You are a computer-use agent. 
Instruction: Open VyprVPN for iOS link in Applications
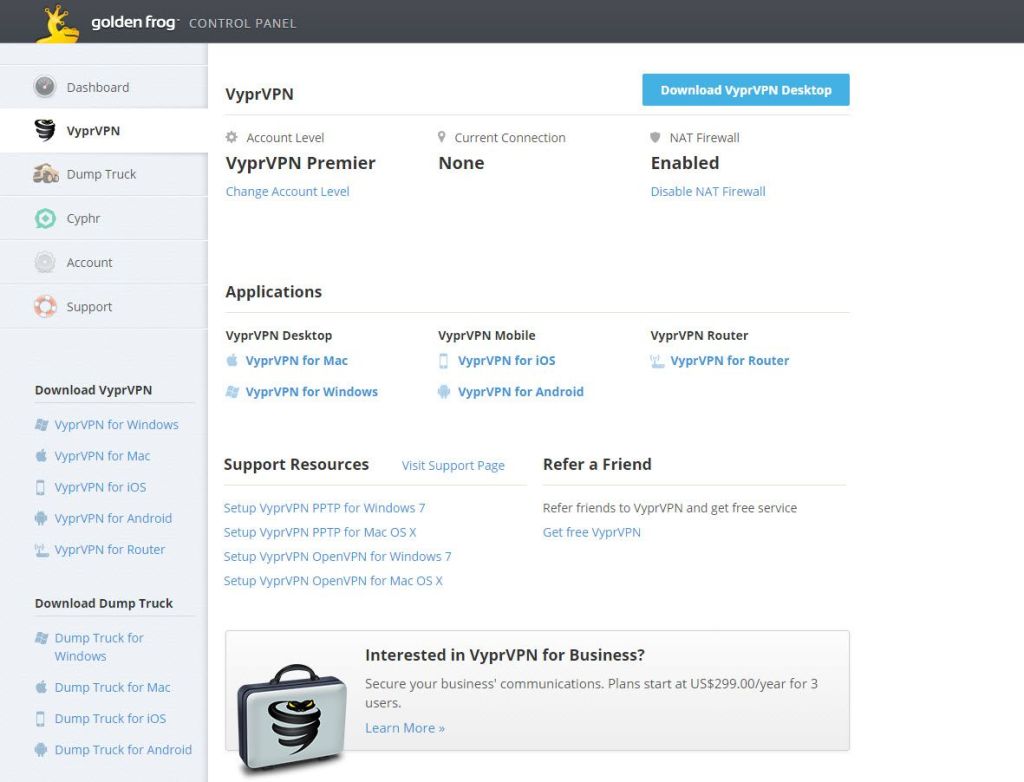click(x=506, y=361)
